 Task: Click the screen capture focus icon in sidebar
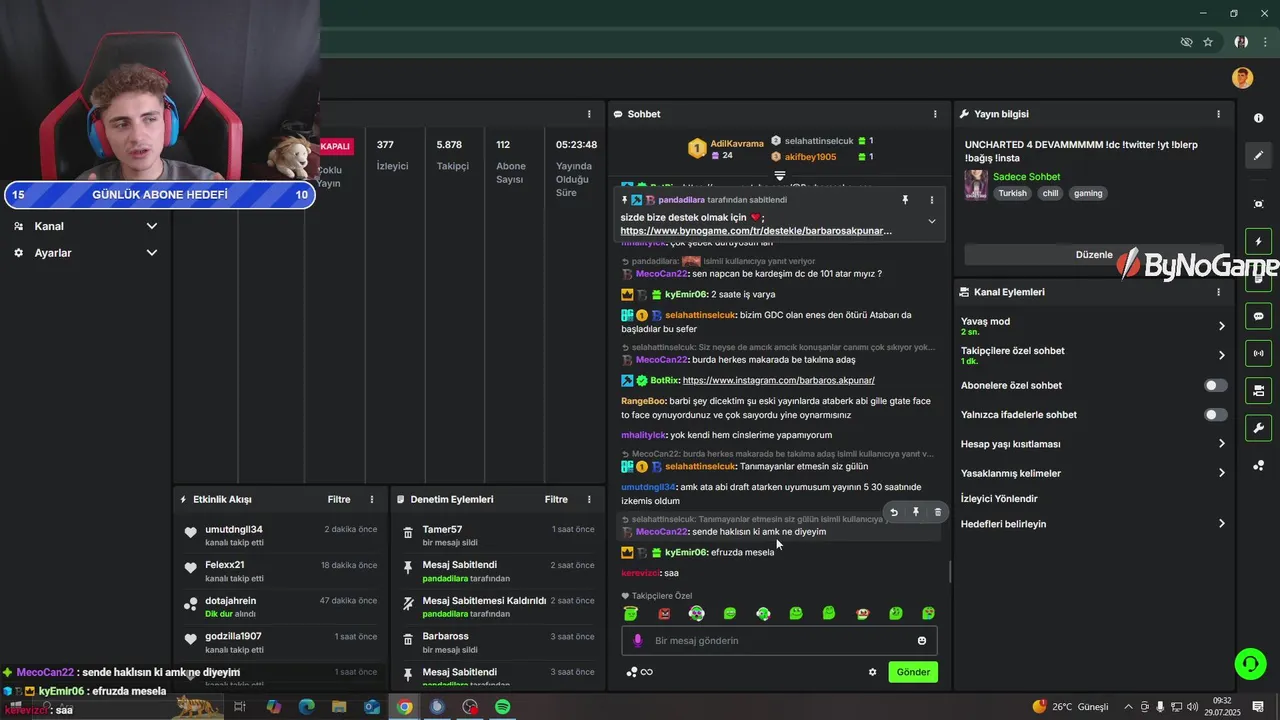1258,204
